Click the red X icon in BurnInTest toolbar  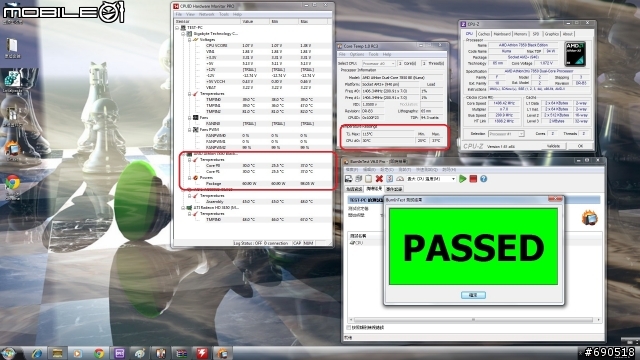coord(379,179)
